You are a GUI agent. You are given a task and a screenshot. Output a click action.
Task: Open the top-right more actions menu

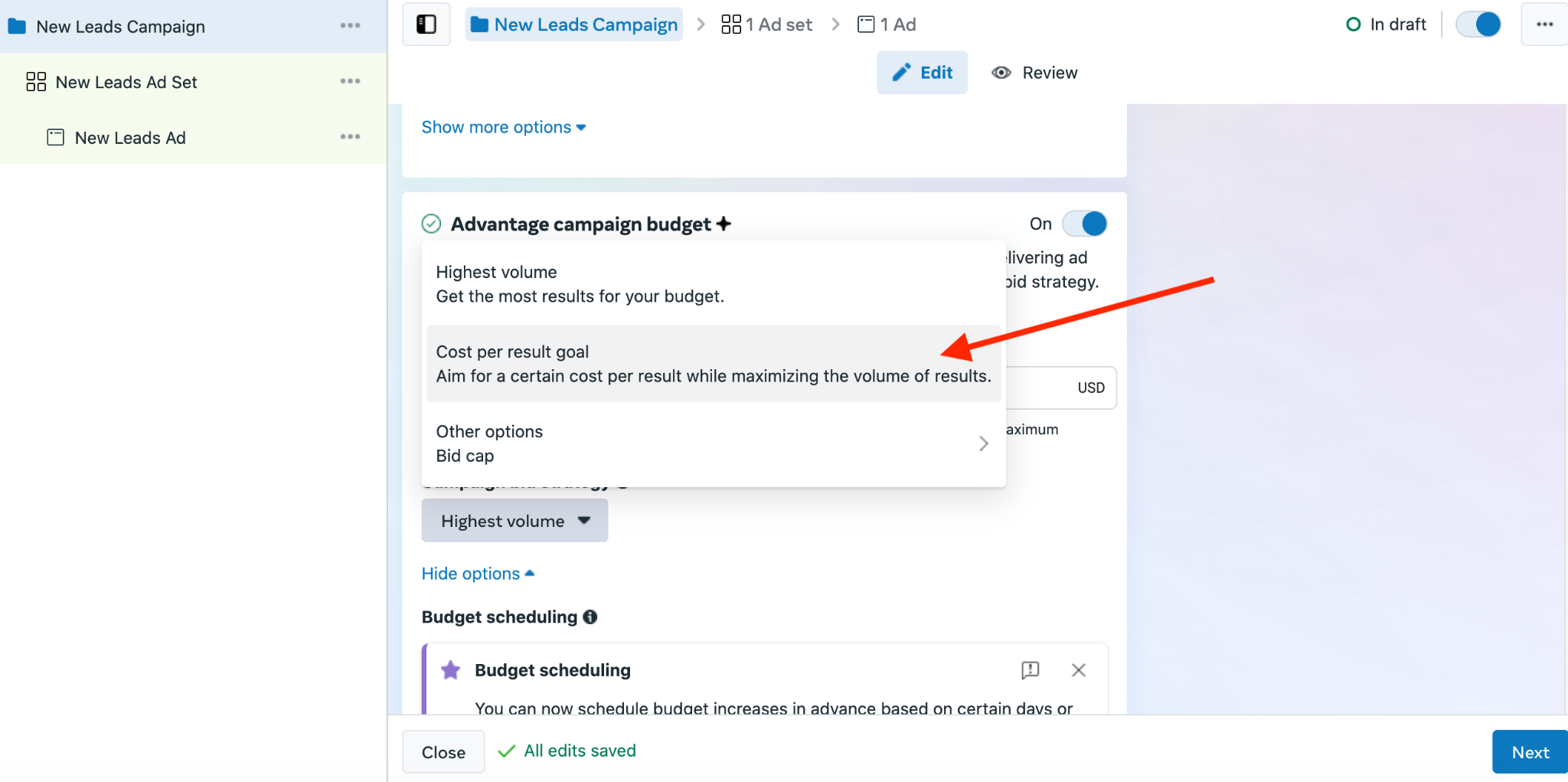pyautogui.click(x=1544, y=25)
